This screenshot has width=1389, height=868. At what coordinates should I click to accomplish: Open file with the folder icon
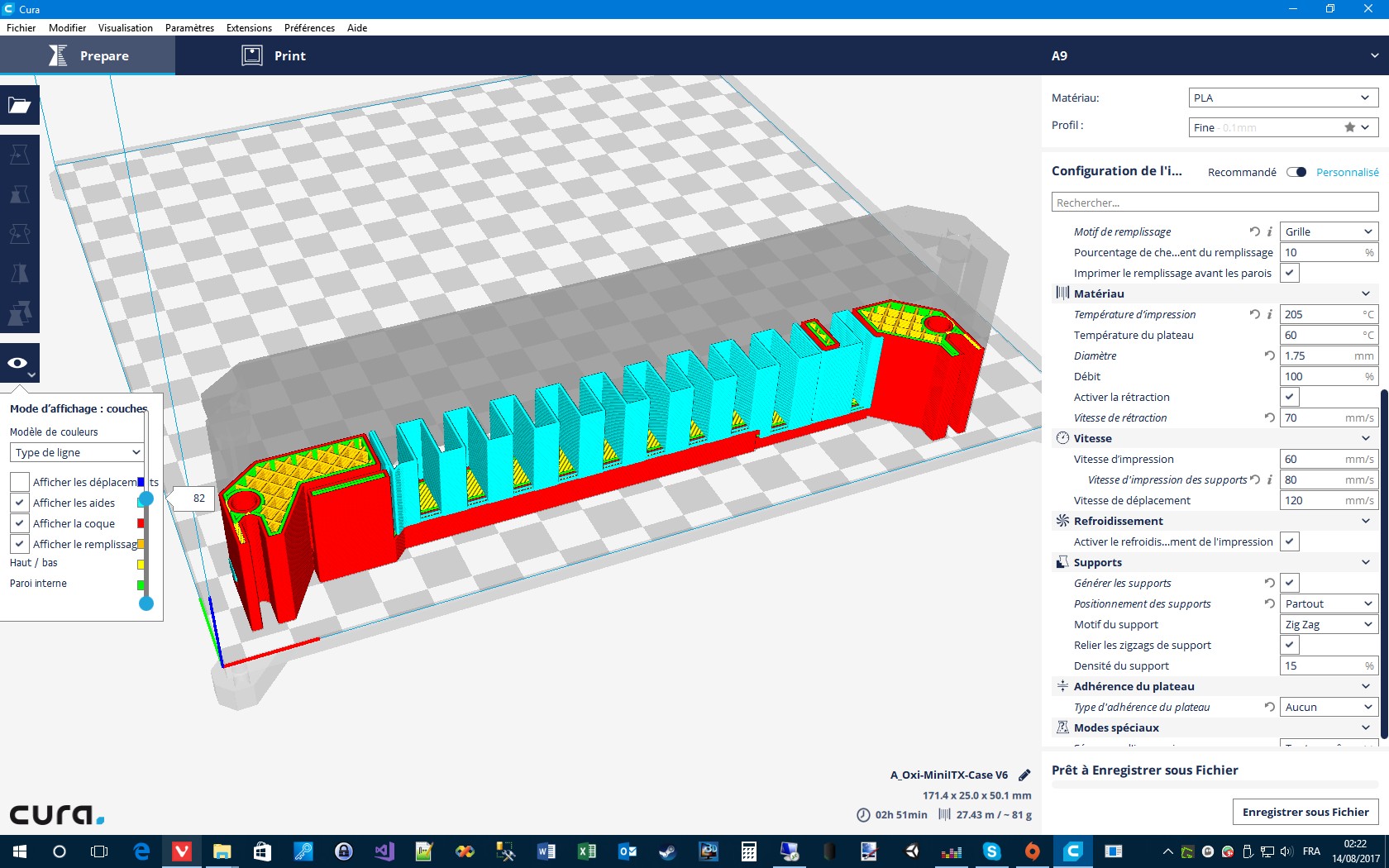19,105
